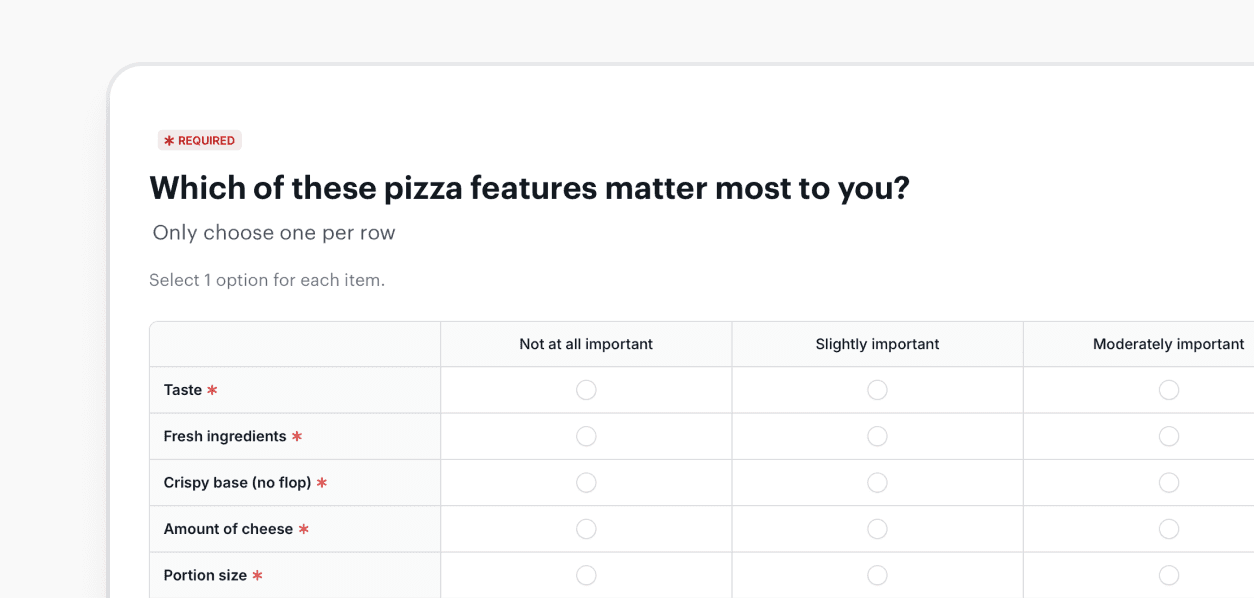
Task: Rate Amount of cheese 'Not at all important'
Action: (x=586, y=529)
